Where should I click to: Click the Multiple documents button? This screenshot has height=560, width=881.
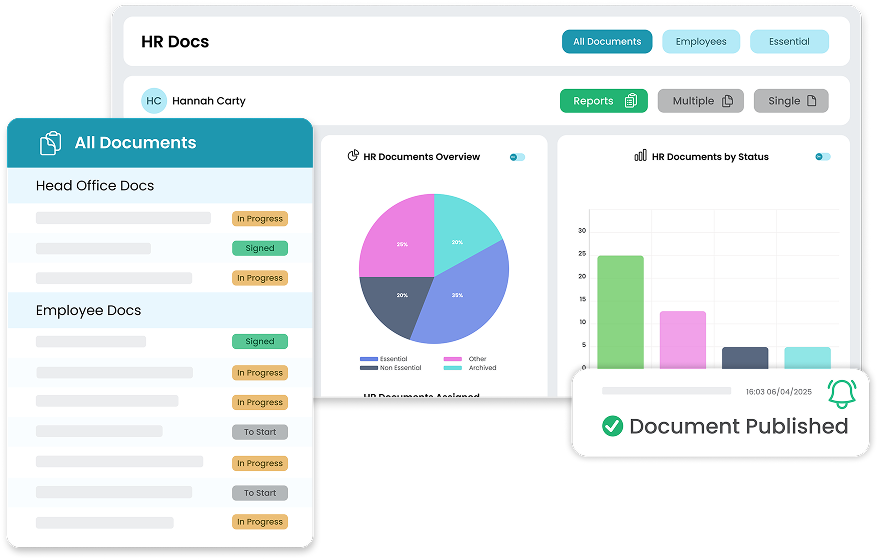[701, 101]
